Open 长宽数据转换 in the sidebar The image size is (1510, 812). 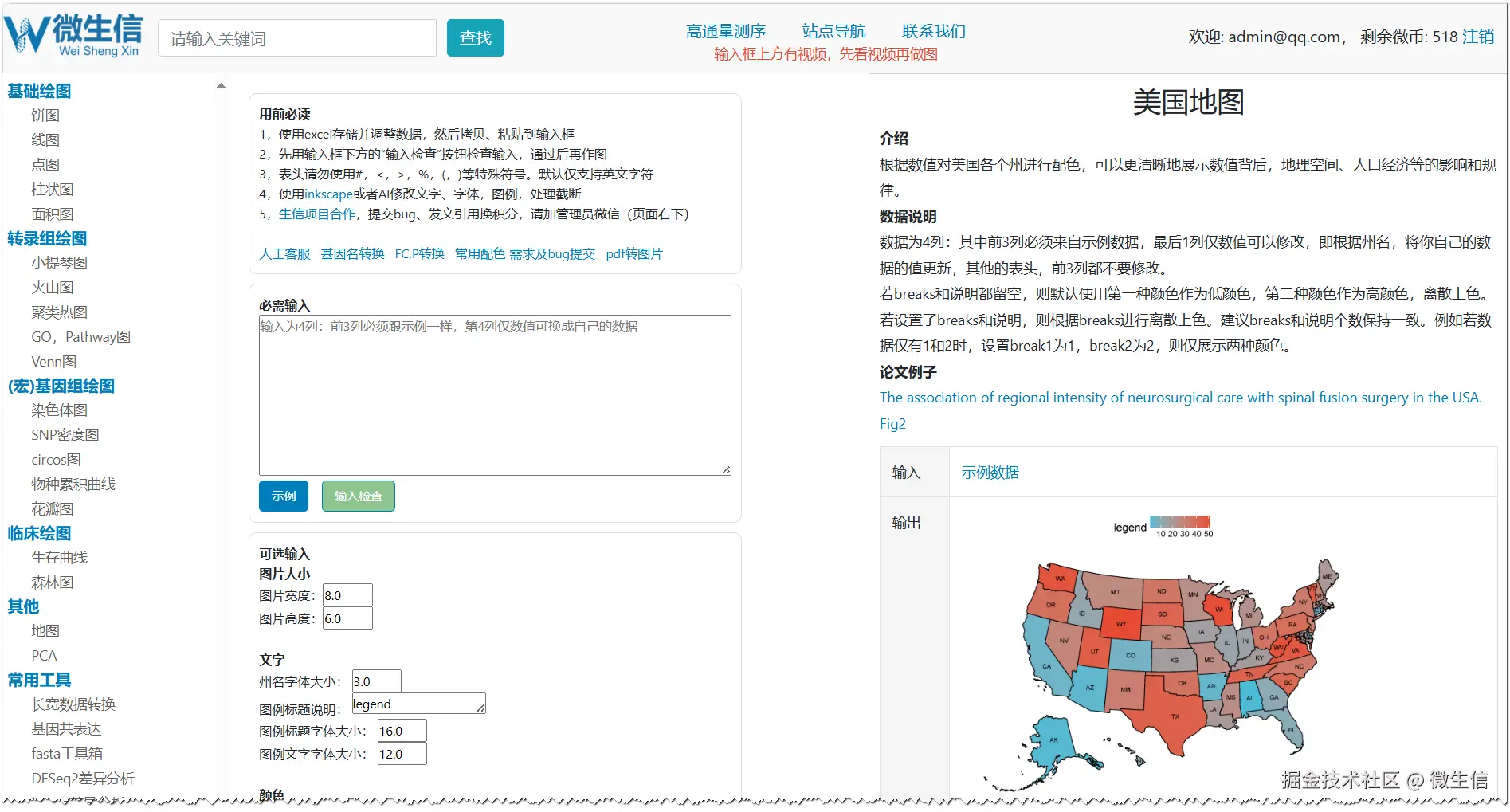point(73,704)
